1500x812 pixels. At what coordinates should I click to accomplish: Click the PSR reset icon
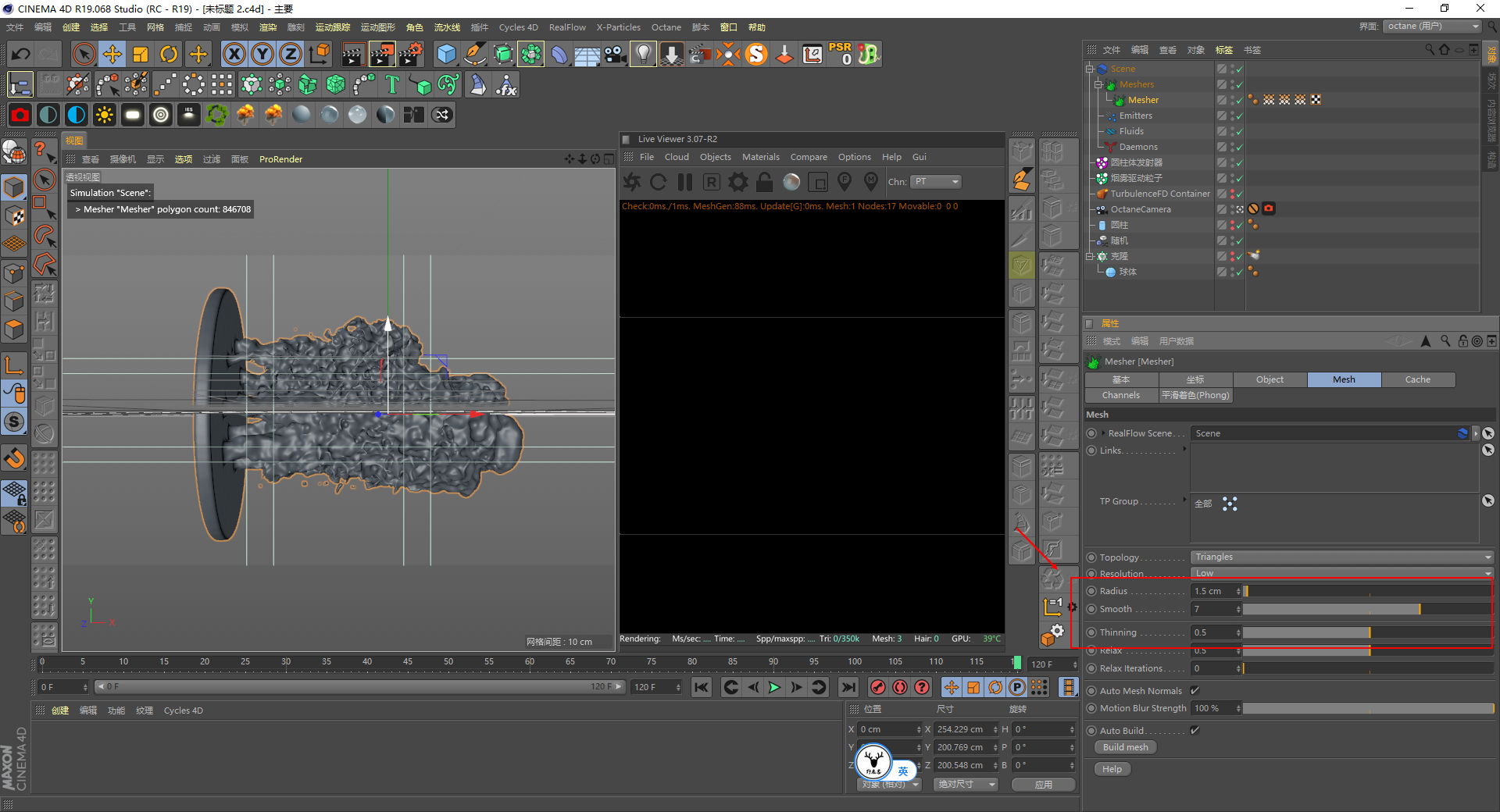tap(841, 54)
